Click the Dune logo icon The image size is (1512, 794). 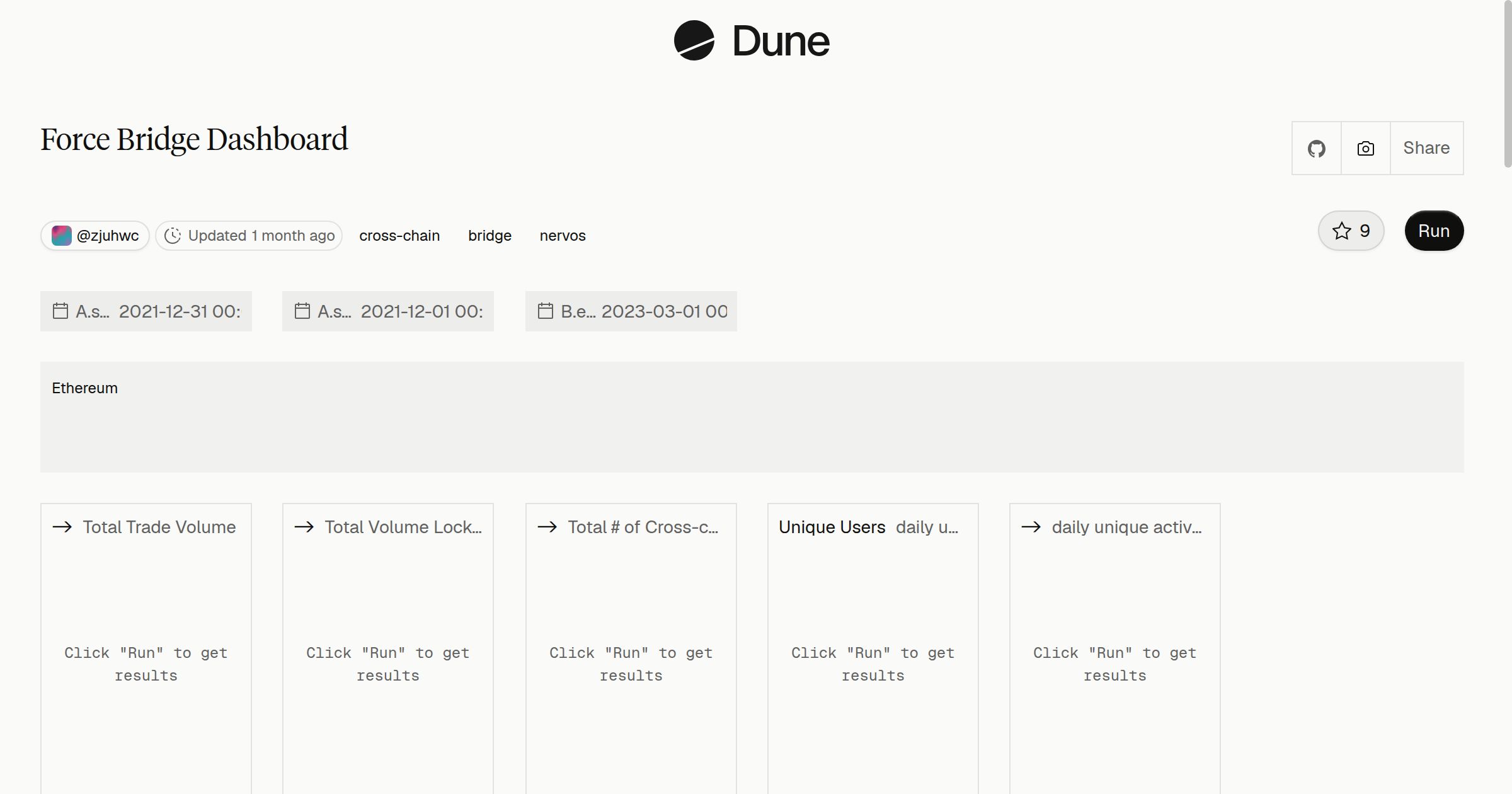coord(694,40)
